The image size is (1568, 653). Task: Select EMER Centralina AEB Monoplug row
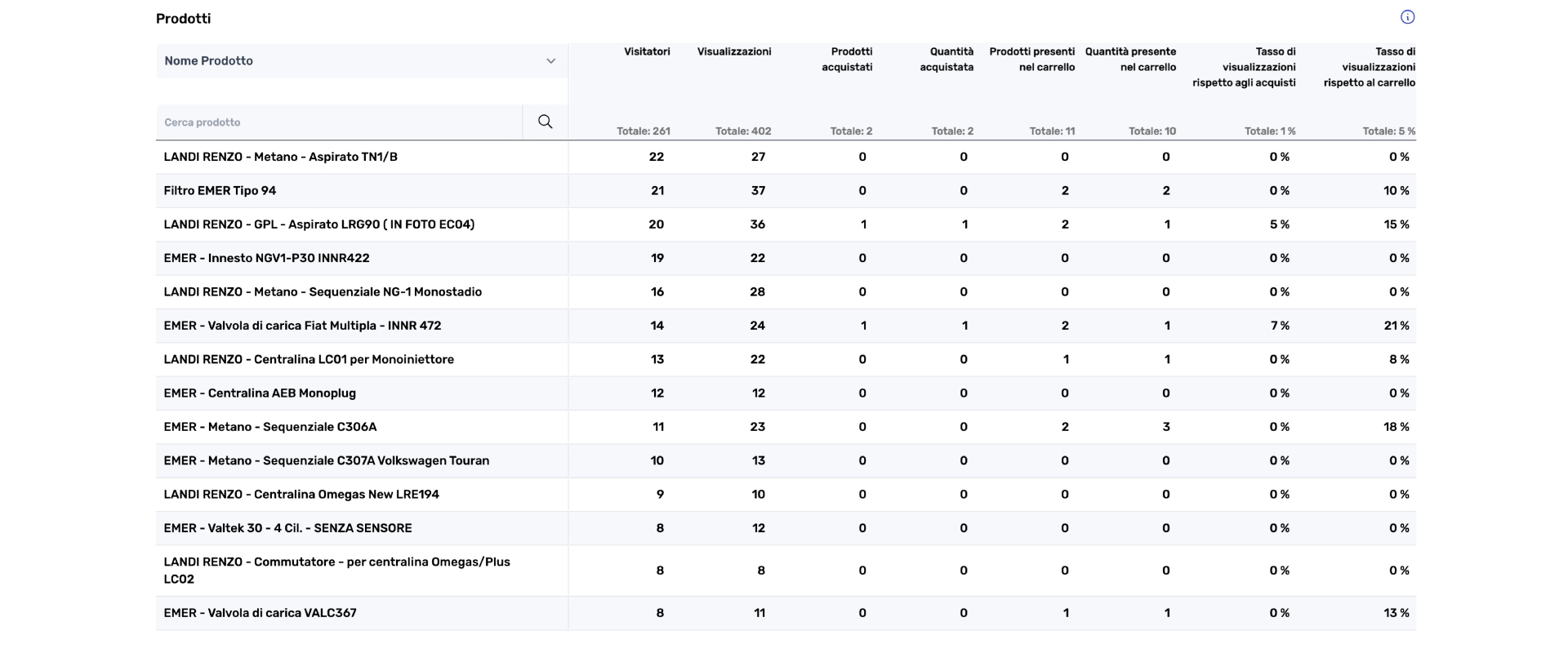(260, 393)
